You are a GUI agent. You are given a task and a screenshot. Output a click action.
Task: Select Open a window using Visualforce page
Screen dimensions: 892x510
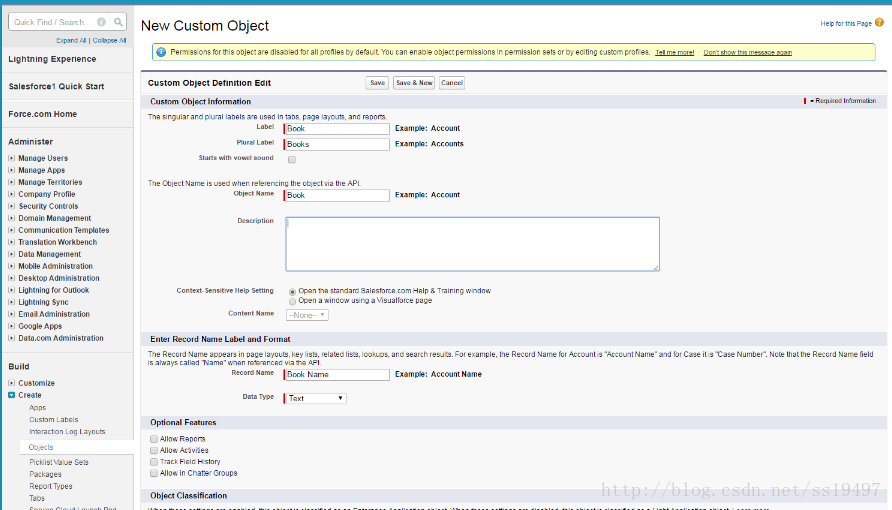click(x=292, y=301)
